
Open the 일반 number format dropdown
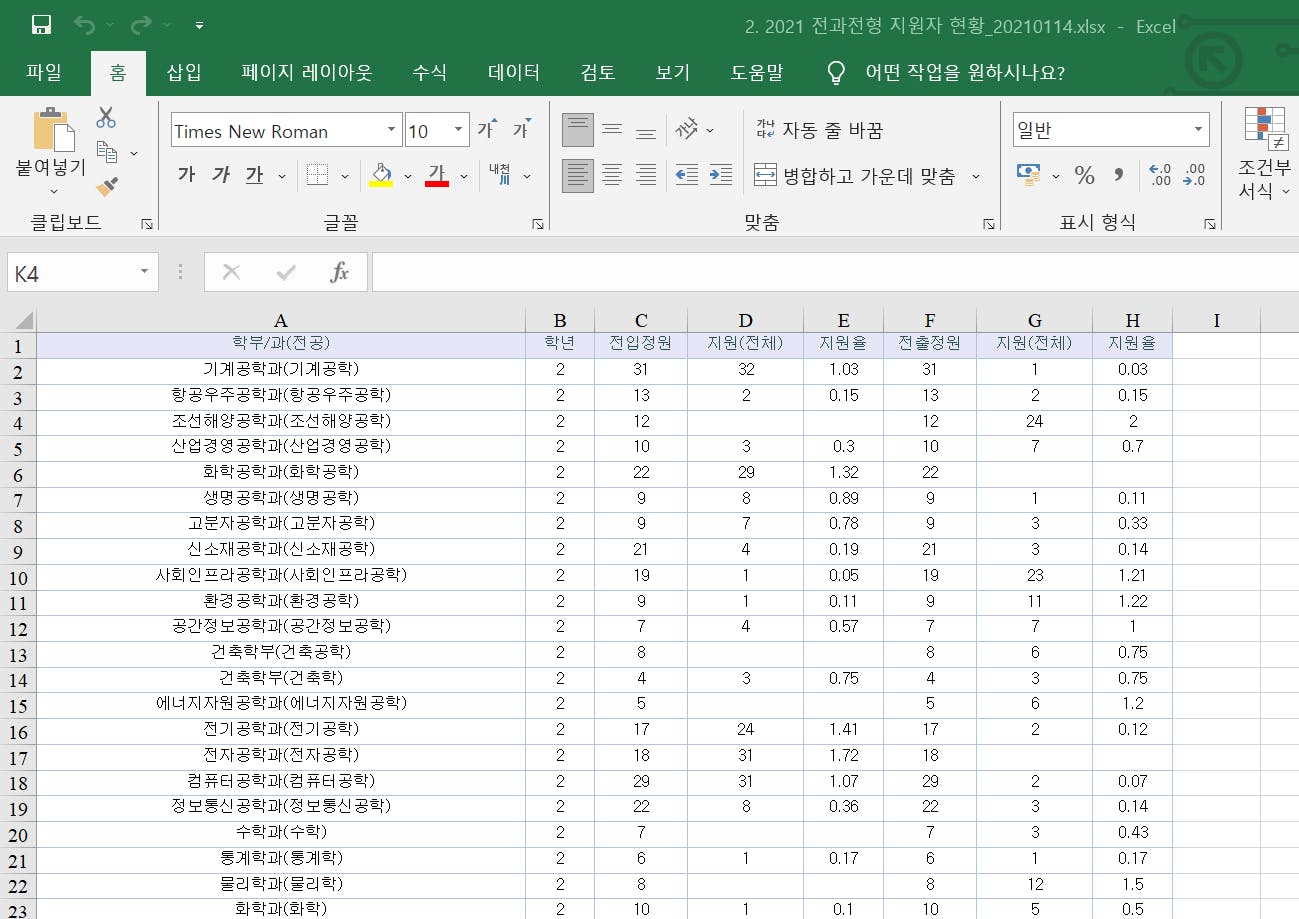pos(1198,130)
